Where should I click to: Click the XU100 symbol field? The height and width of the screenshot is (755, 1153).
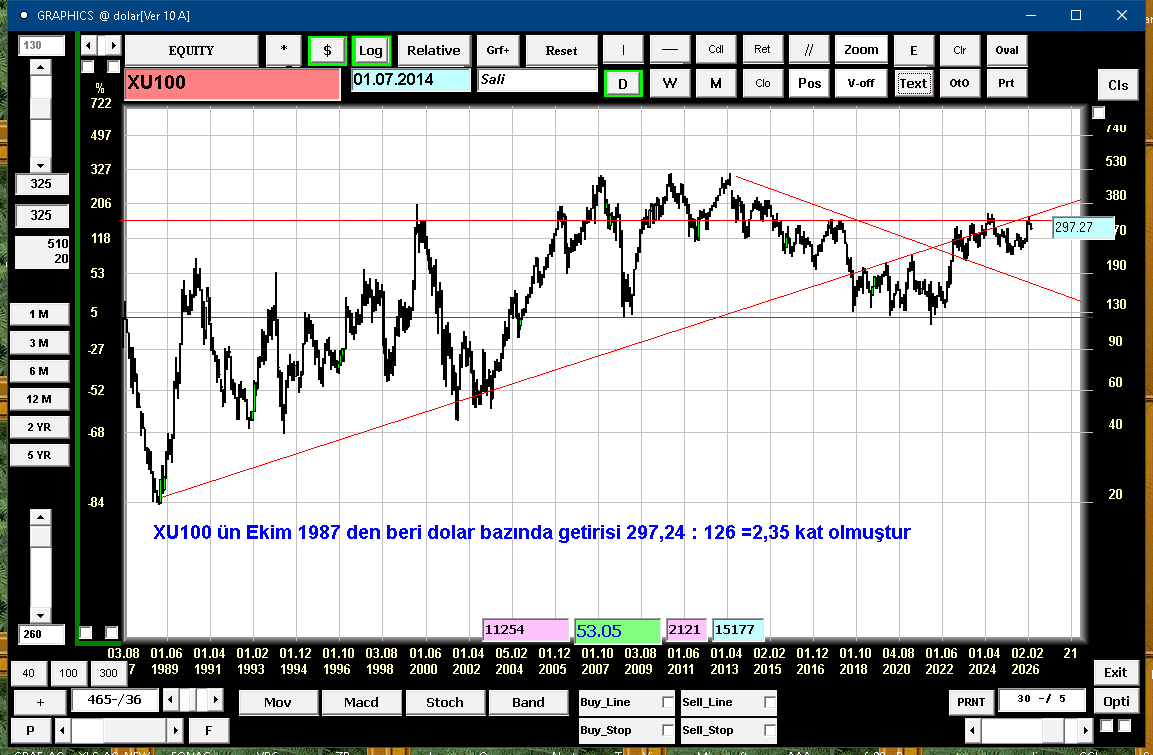pos(232,84)
